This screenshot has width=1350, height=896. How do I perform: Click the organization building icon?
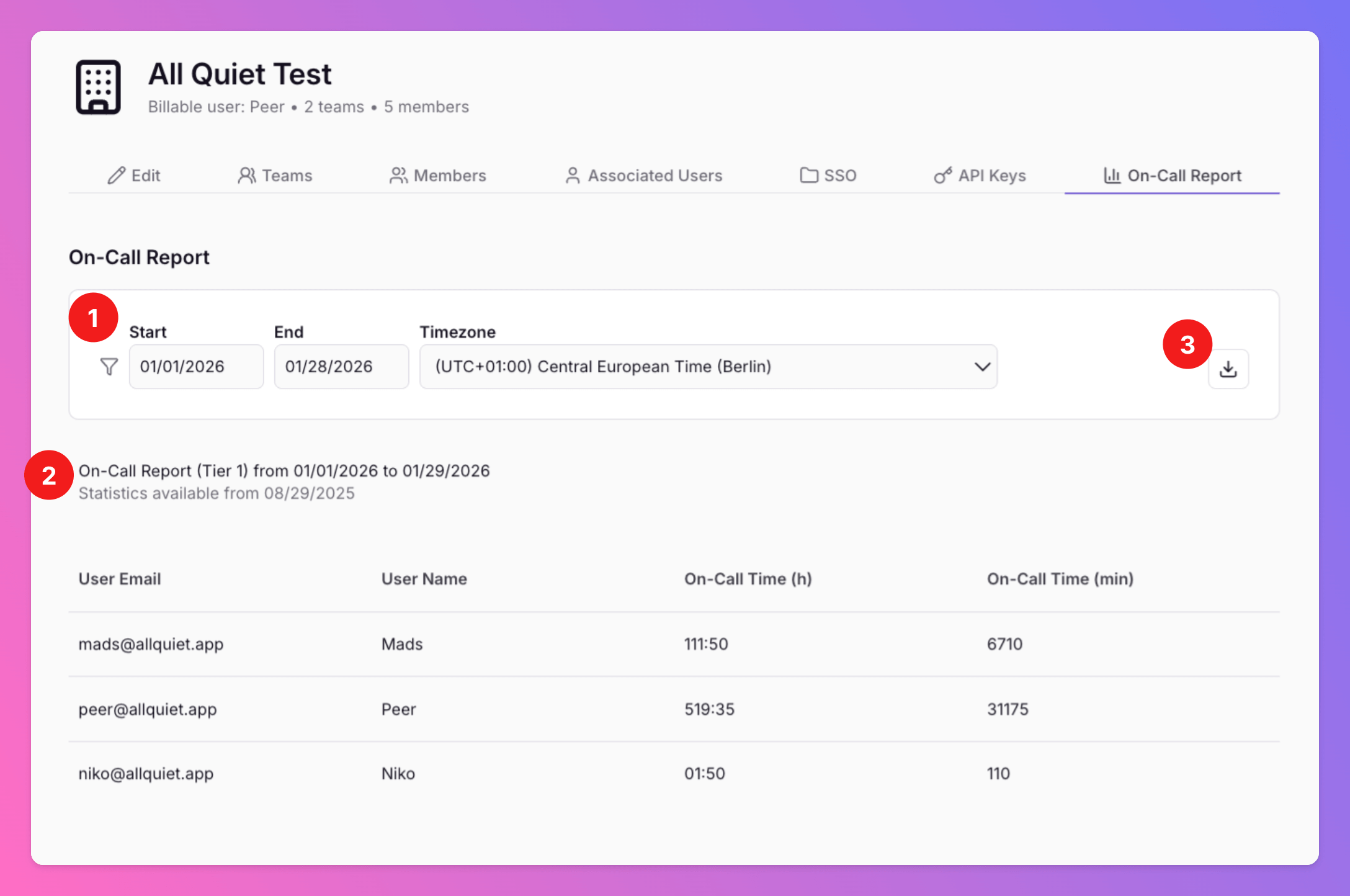point(98,87)
